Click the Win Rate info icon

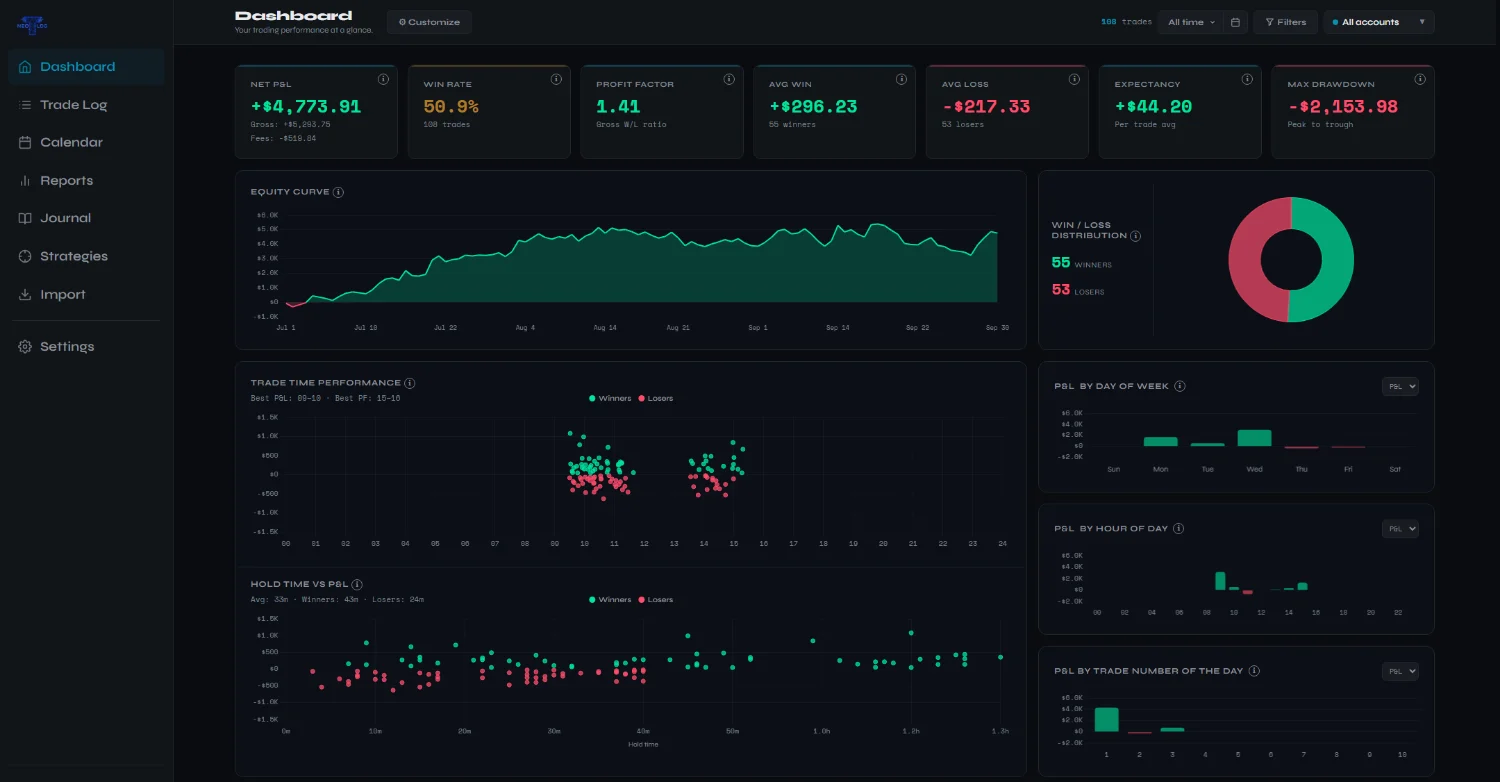pos(556,79)
